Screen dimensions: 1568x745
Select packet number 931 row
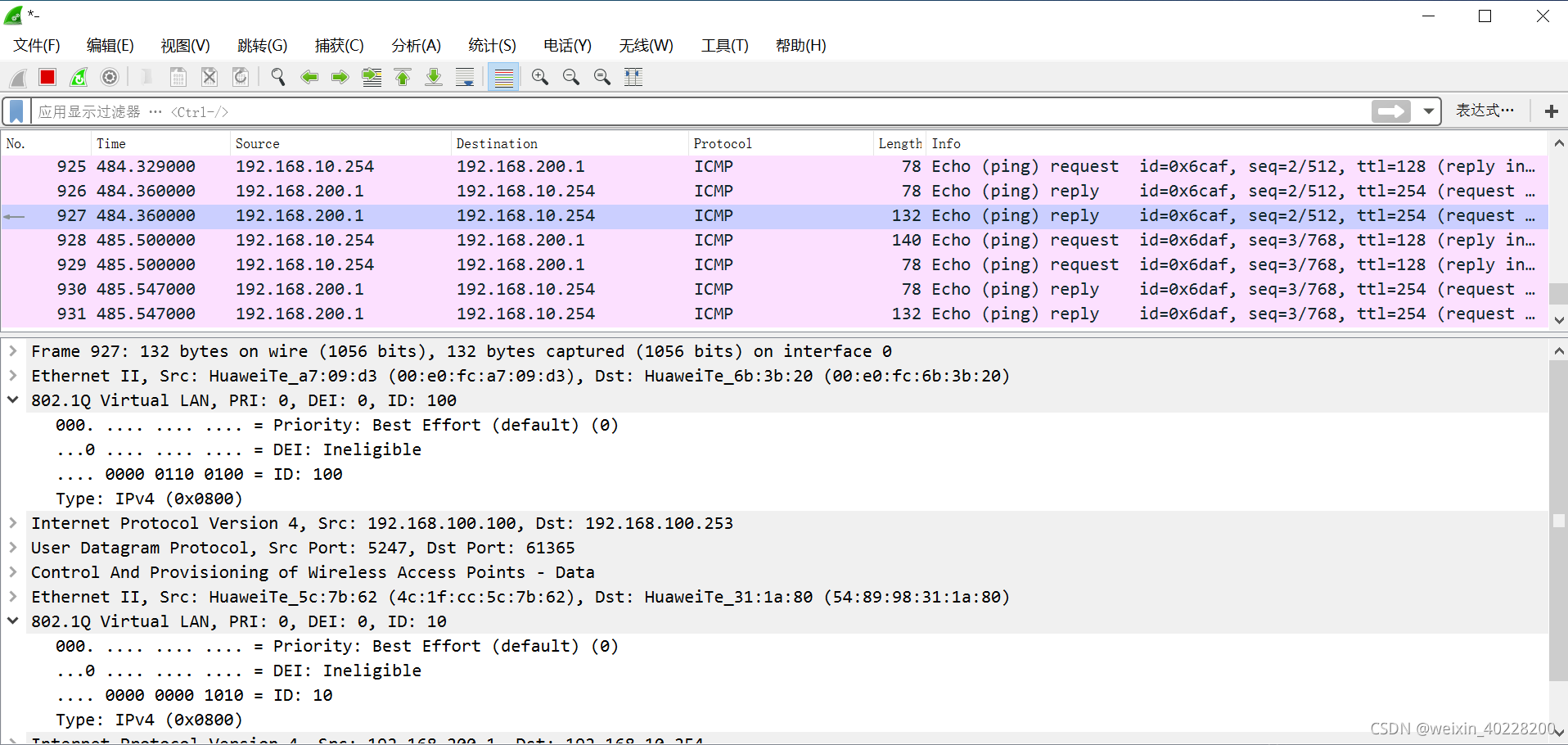(775, 314)
